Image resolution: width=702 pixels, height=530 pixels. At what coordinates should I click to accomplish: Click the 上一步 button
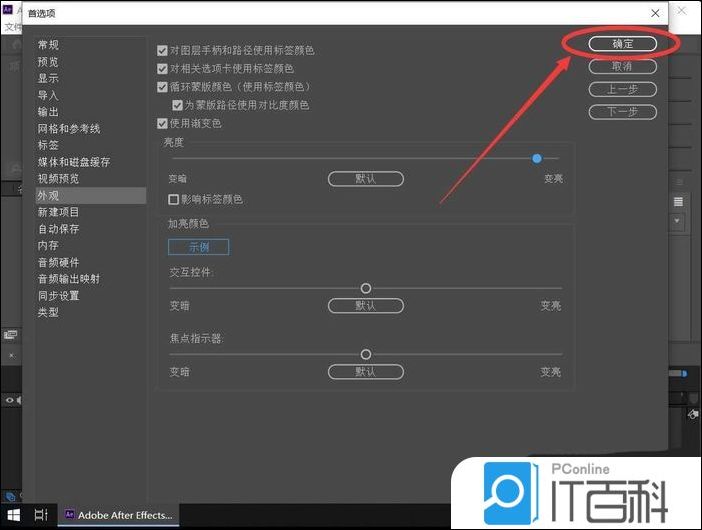pos(622,89)
